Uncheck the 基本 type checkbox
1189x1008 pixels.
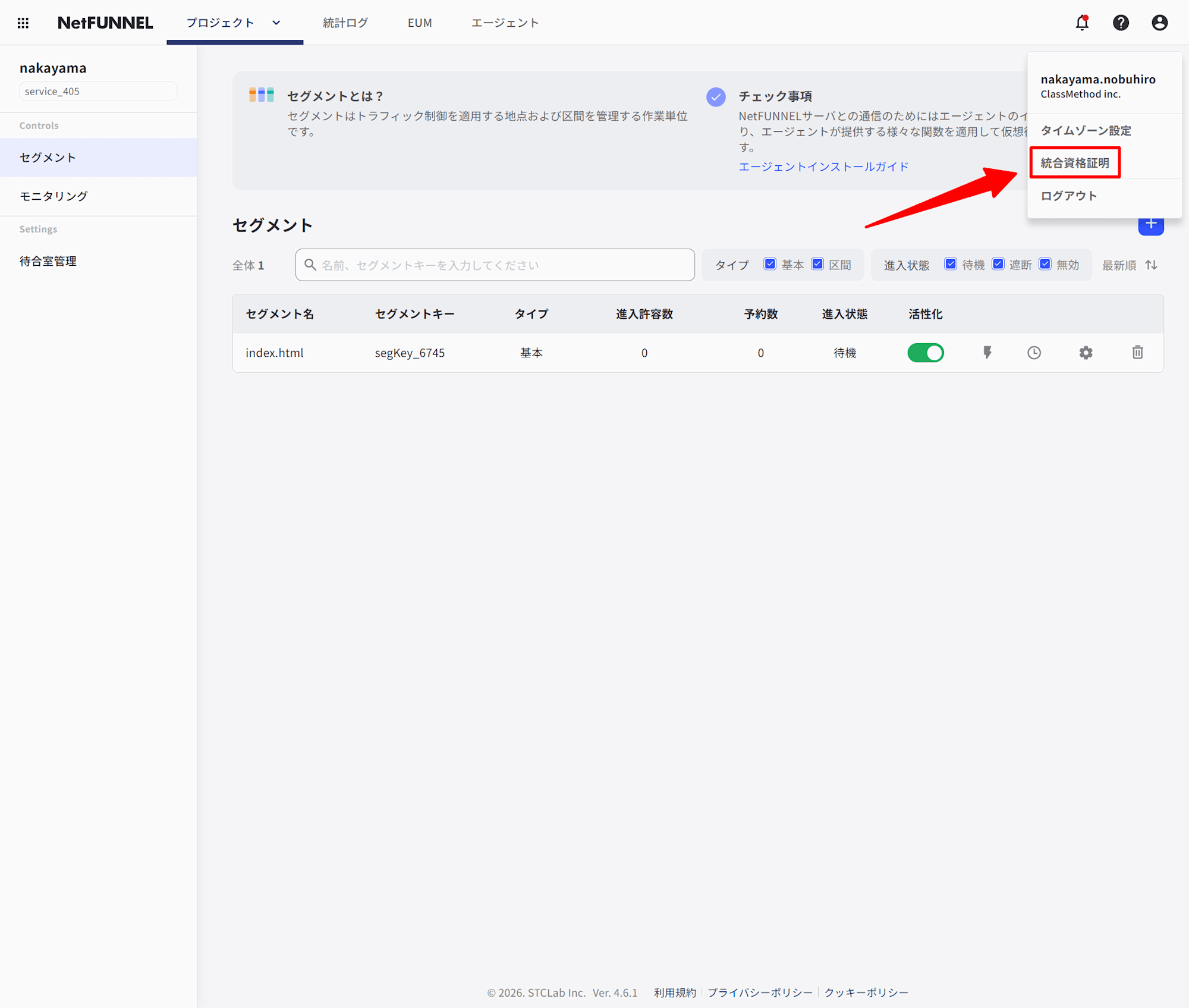pos(770,264)
